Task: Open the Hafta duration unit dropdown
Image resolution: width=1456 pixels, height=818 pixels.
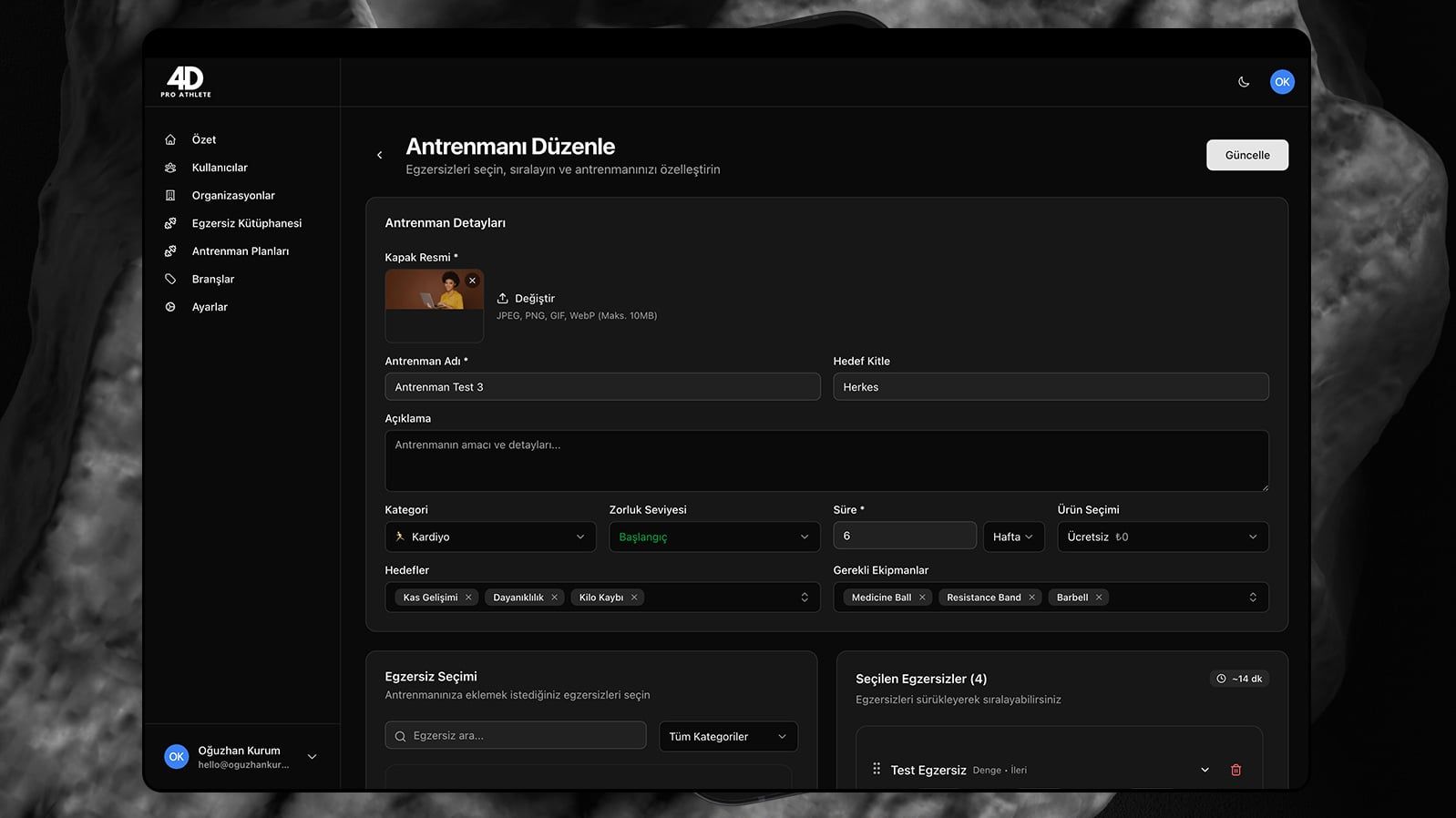Action: click(x=1012, y=537)
